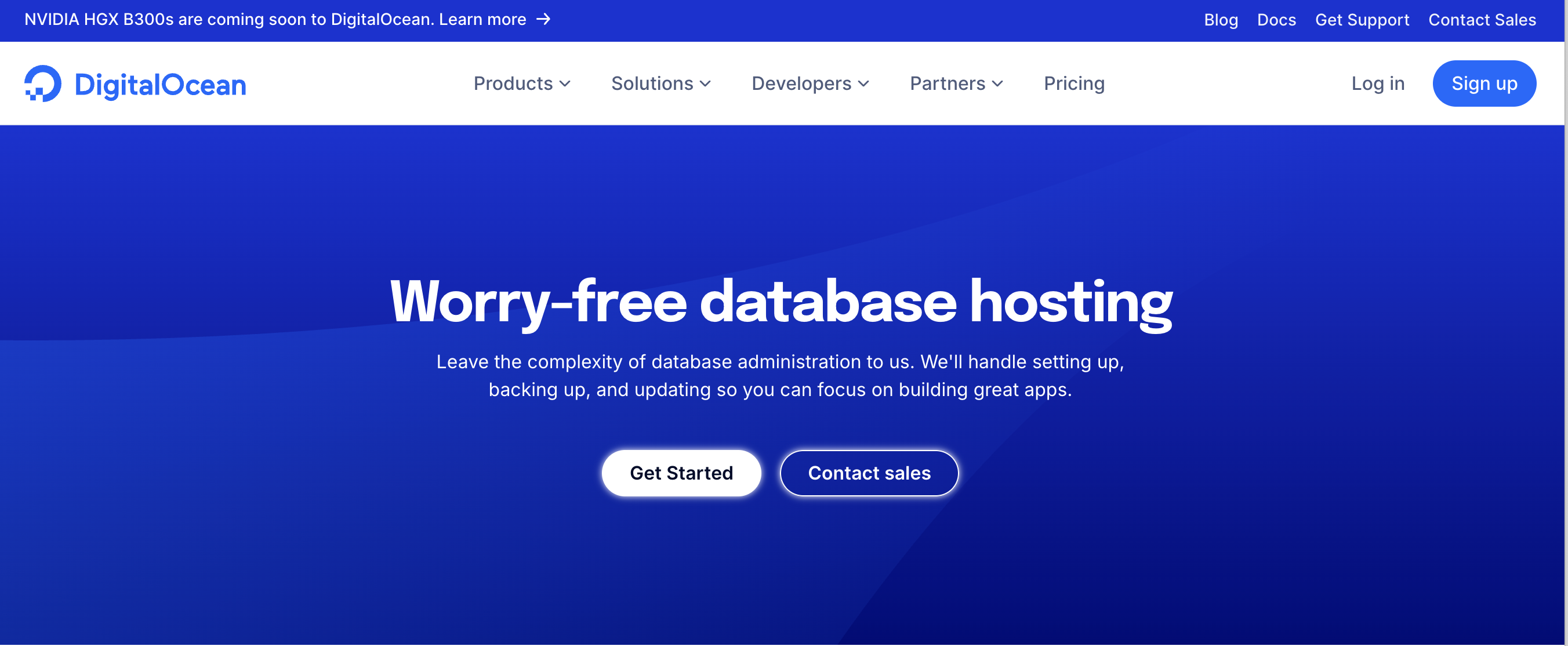Open the Partners menu
This screenshot has width=1568, height=646.
(947, 84)
